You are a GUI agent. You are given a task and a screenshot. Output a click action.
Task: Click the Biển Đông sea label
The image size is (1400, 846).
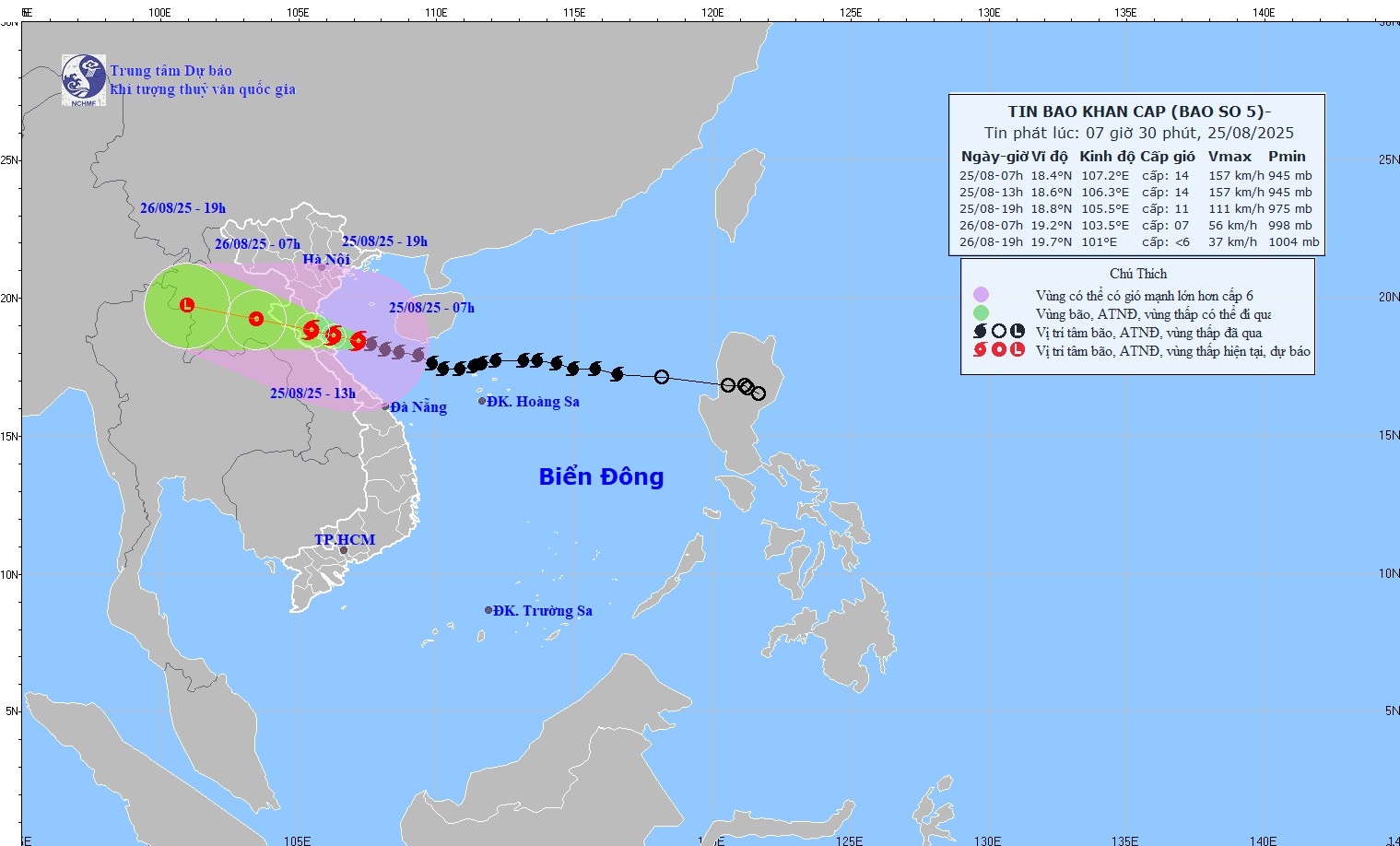(601, 476)
